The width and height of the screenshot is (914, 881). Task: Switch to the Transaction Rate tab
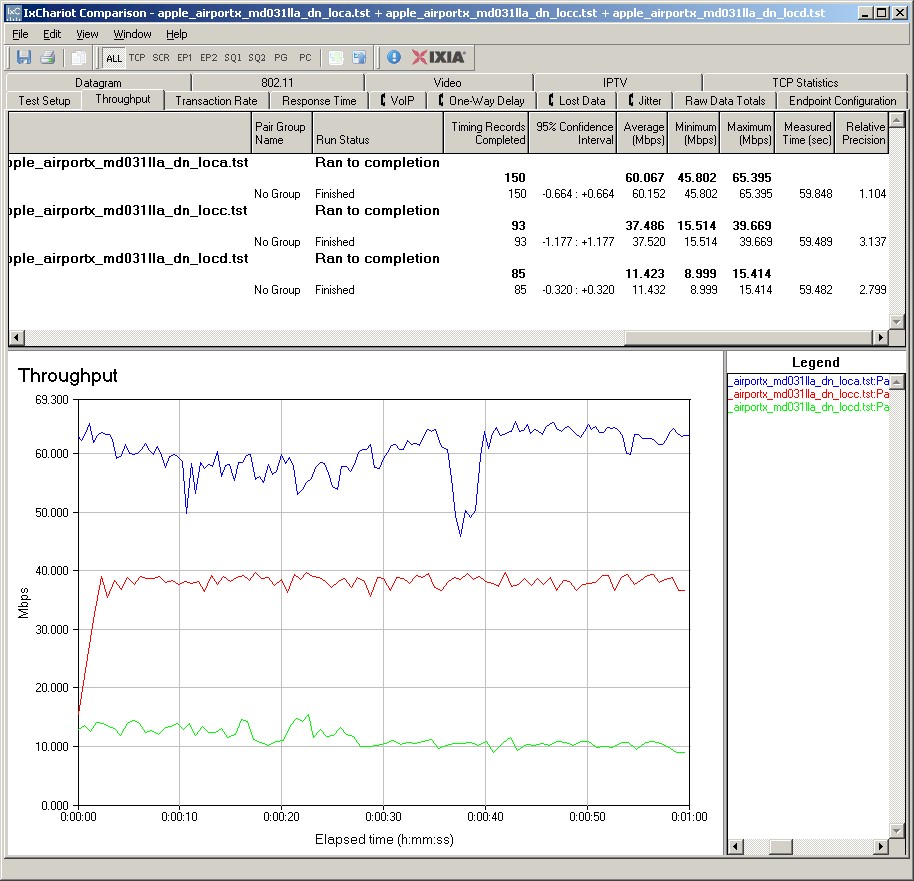tap(216, 101)
